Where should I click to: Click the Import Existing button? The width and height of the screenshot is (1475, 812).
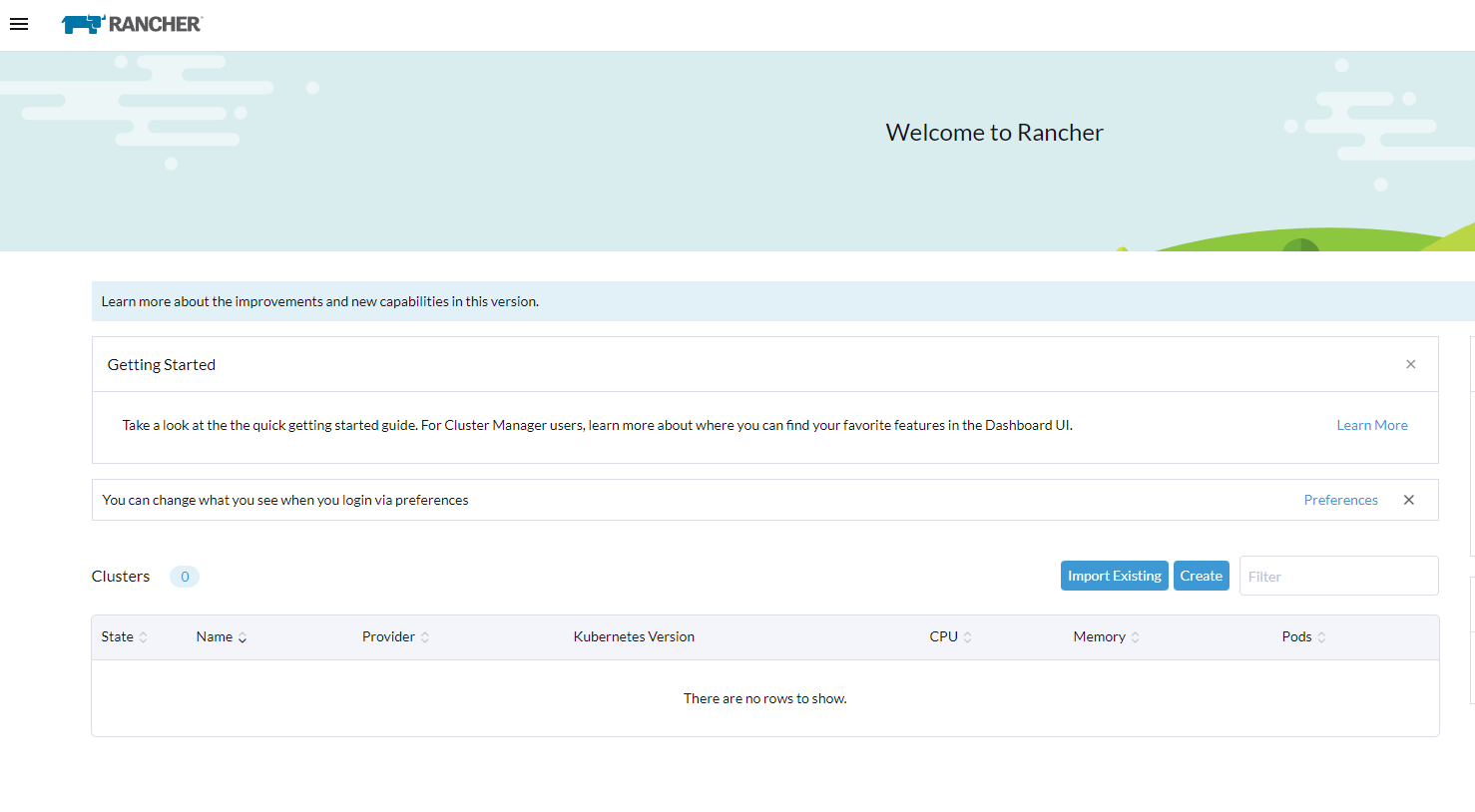click(x=1114, y=576)
